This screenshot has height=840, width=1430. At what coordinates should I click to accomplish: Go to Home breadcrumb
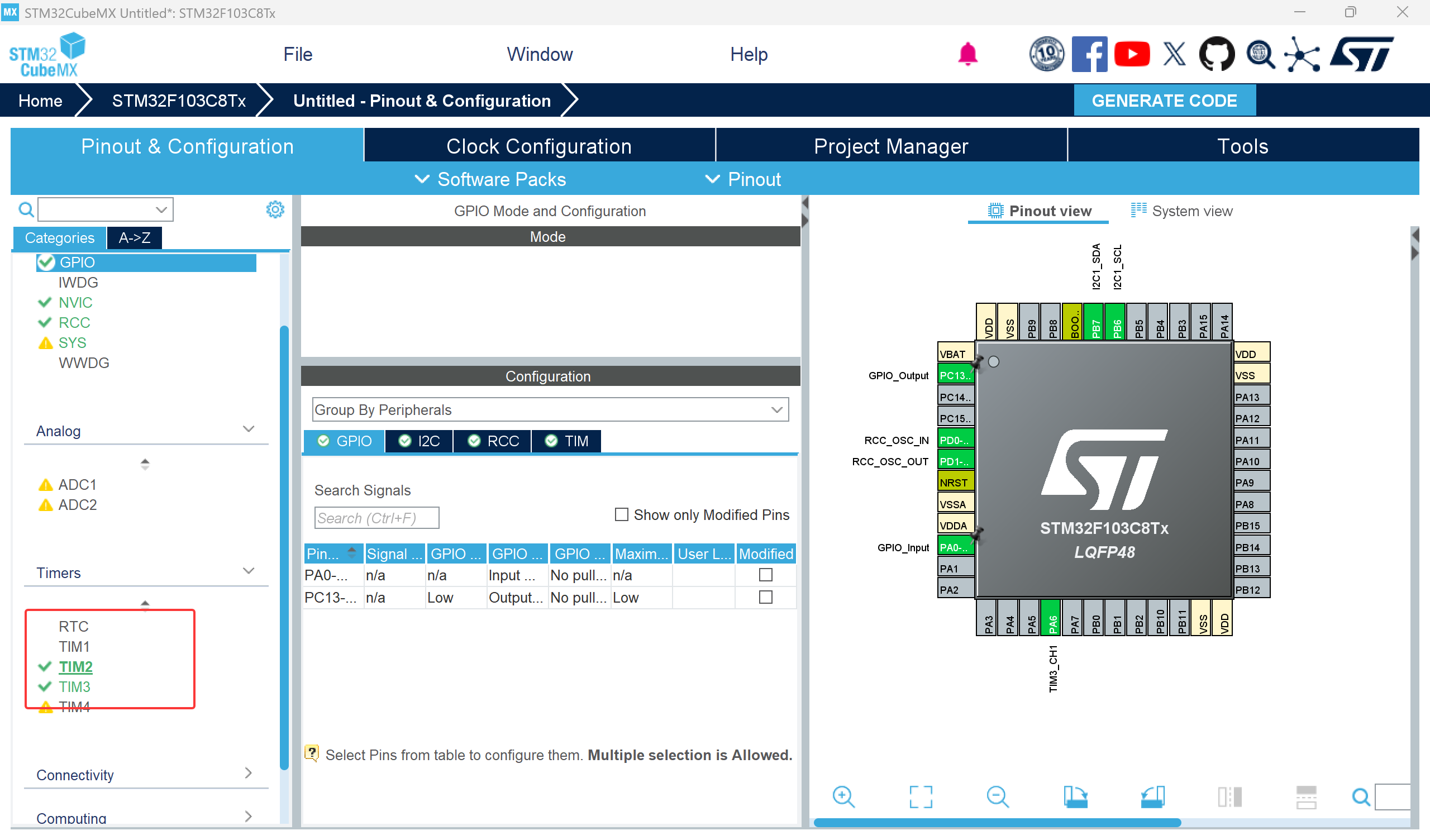point(40,101)
